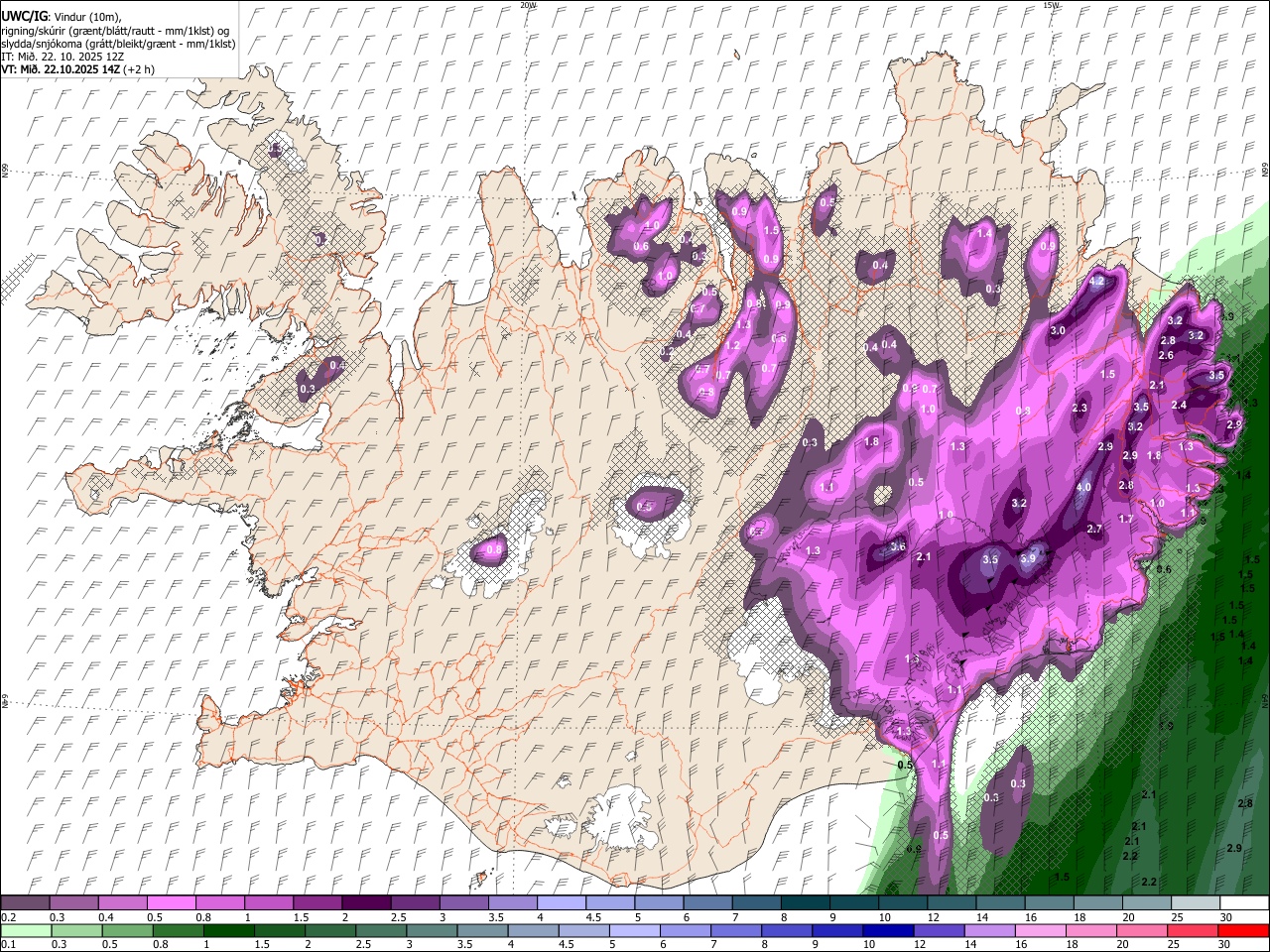Click the 'rigning/skúrir (grænt/blátt/rautt - mm/1klst) og' line
Viewport: 1270px width, 952px height.
coord(115,30)
